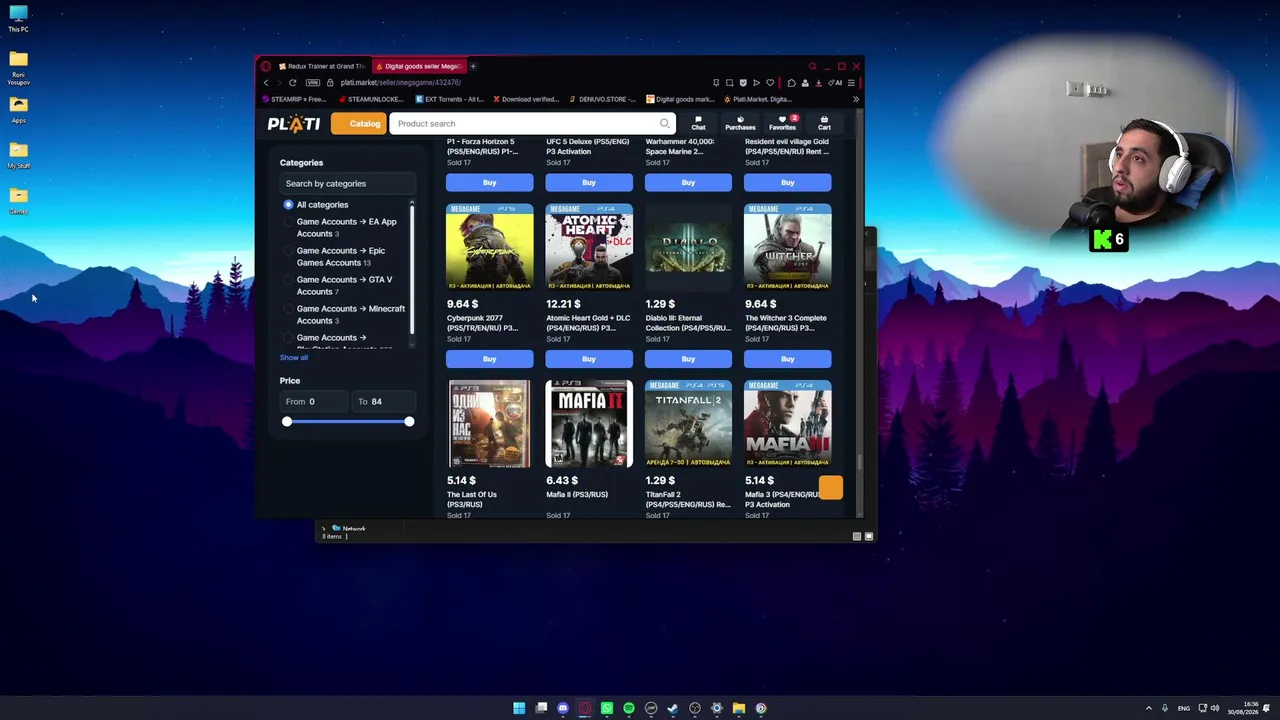Open the Mafia II cover thumbnail
The height and width of the screenshot is (720, 1280).
(589, 424)
